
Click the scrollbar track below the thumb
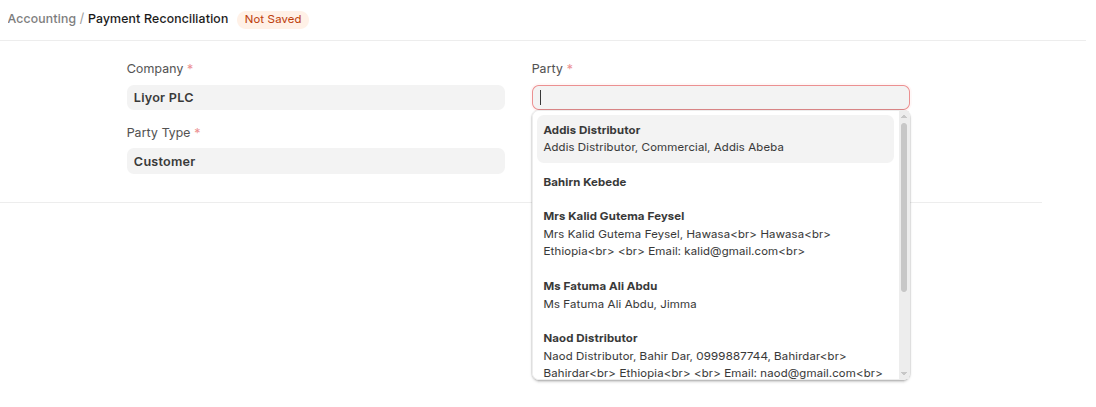coord(904,330)
